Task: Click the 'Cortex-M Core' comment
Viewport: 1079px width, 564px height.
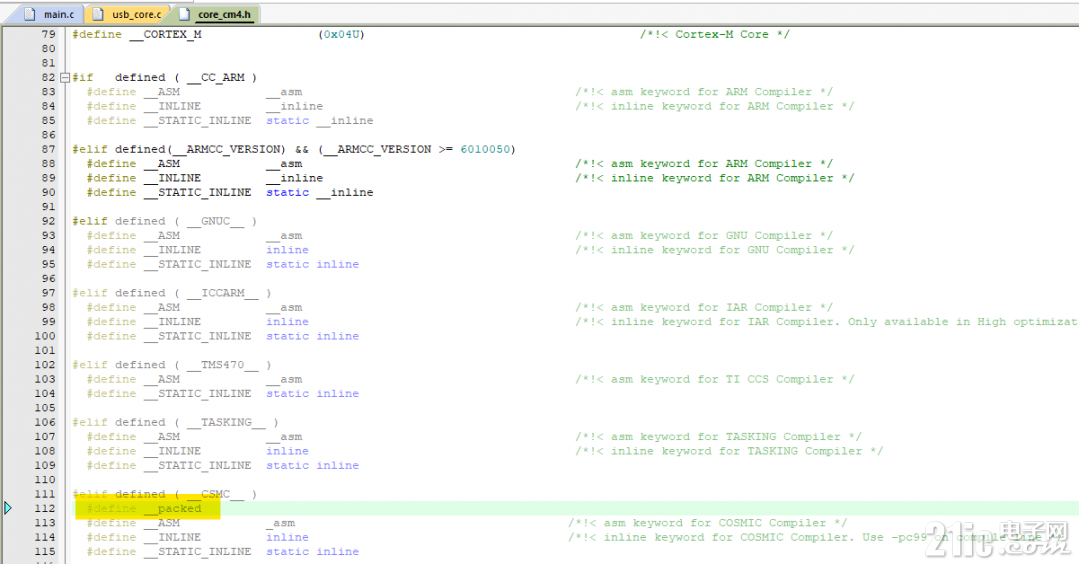Action: click(x=714, y=34)
